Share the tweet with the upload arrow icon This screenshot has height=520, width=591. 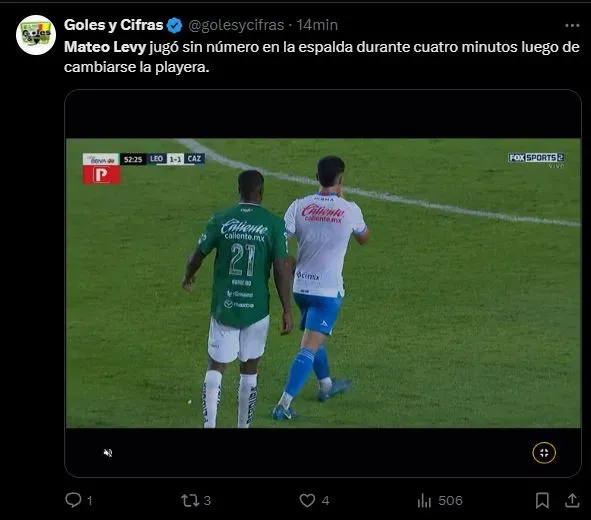(572, 500)
